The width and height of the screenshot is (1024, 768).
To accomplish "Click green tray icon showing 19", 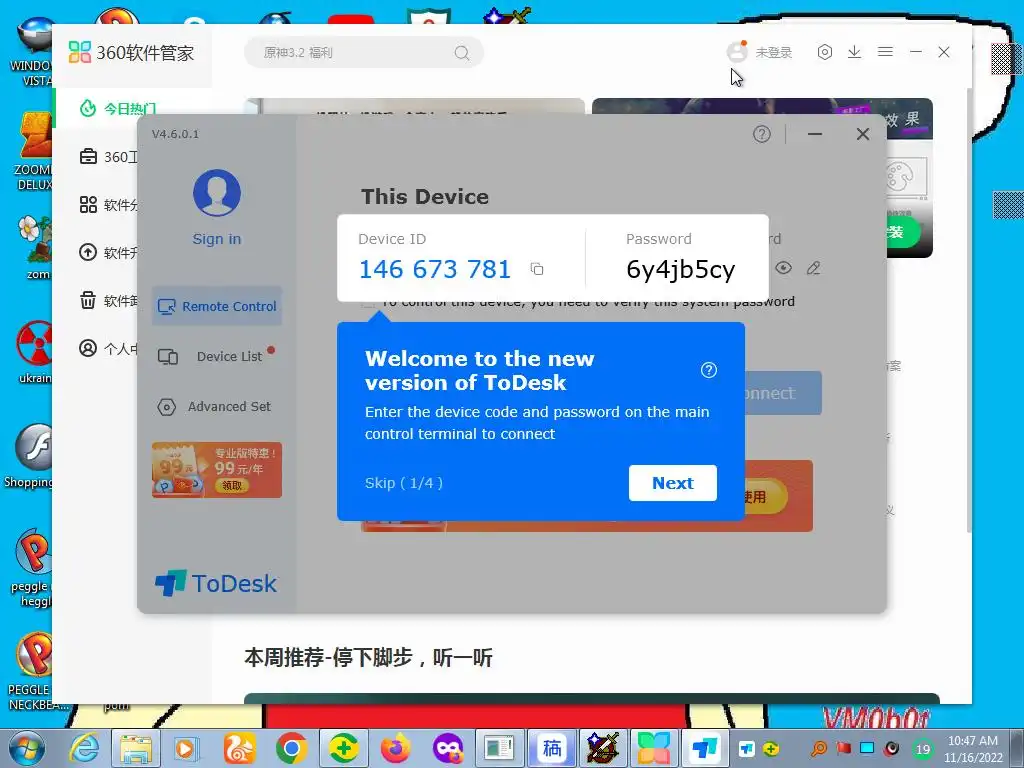I will (x=923, y=749).
